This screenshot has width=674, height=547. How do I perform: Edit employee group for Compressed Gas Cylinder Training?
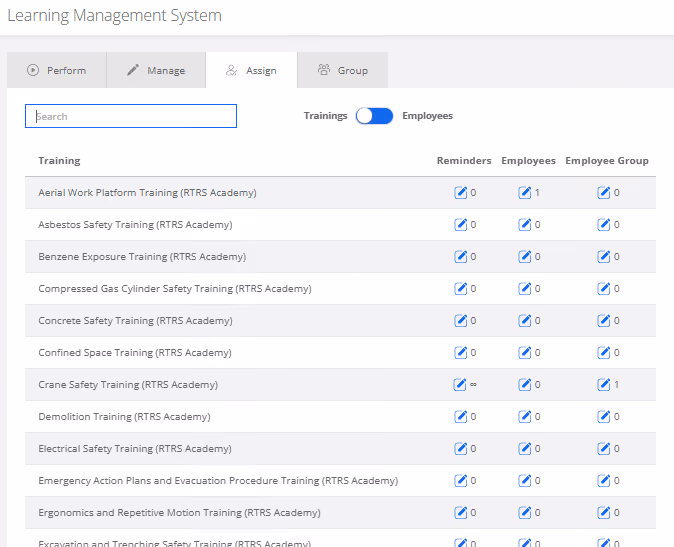[x=604, y=288]
